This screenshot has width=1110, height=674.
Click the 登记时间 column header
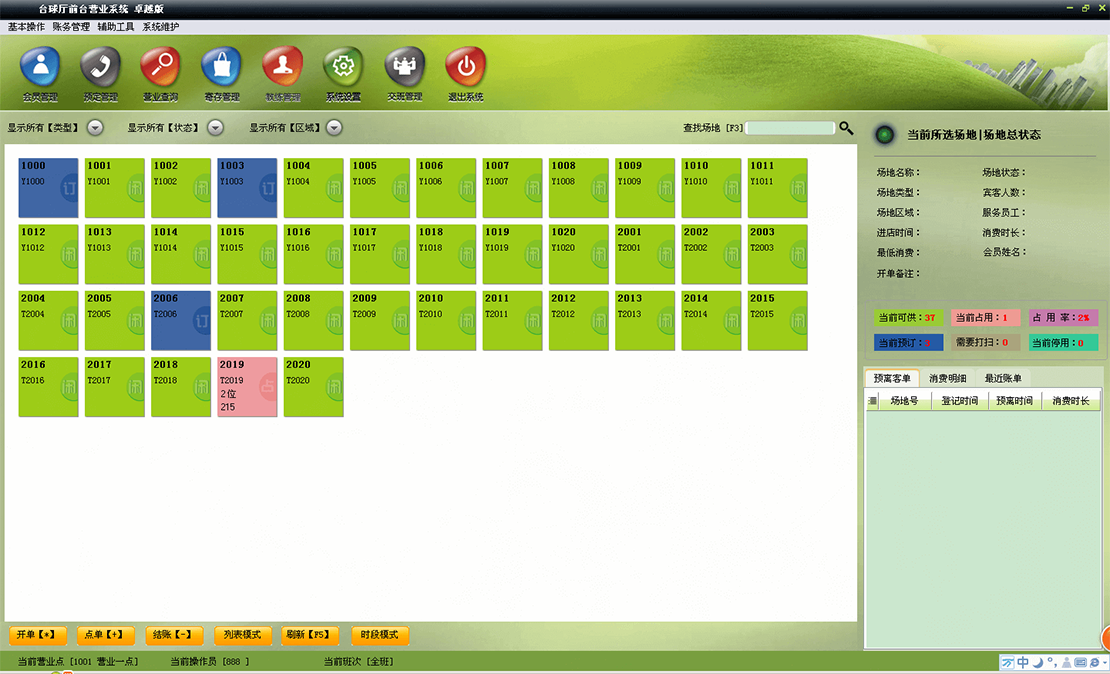(x=959, y=401)
